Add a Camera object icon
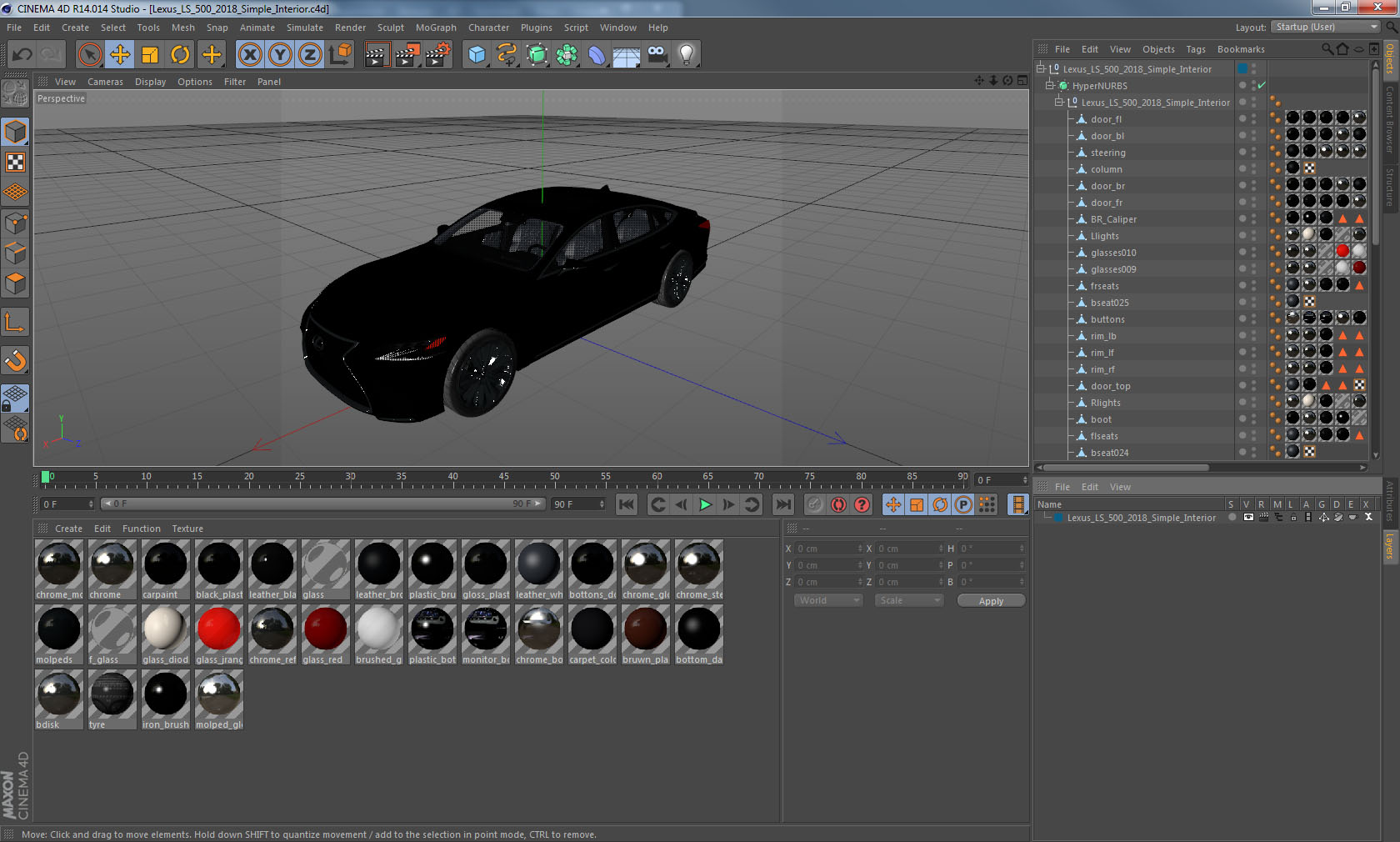 tap(657, 55)
